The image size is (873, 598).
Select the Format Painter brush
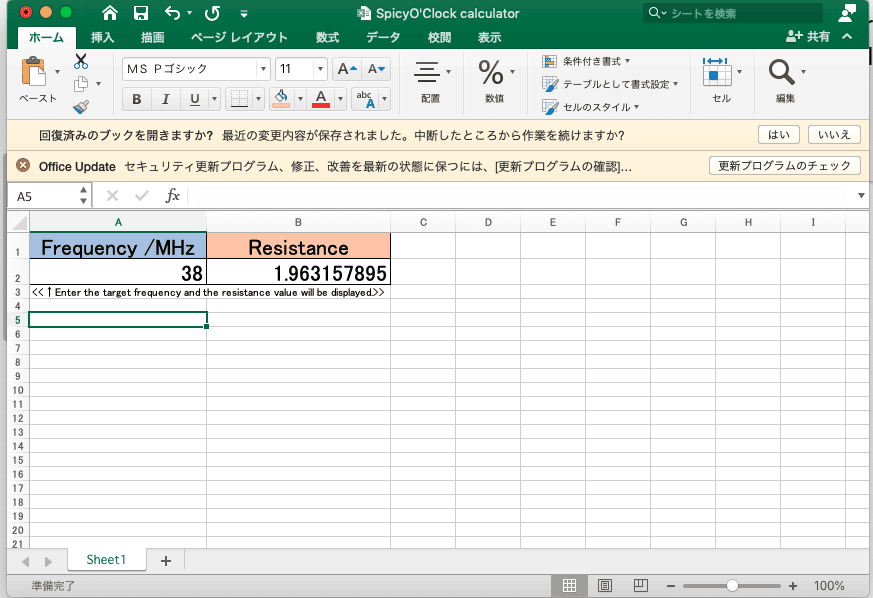pyautogui.click(x=81, y=106)
